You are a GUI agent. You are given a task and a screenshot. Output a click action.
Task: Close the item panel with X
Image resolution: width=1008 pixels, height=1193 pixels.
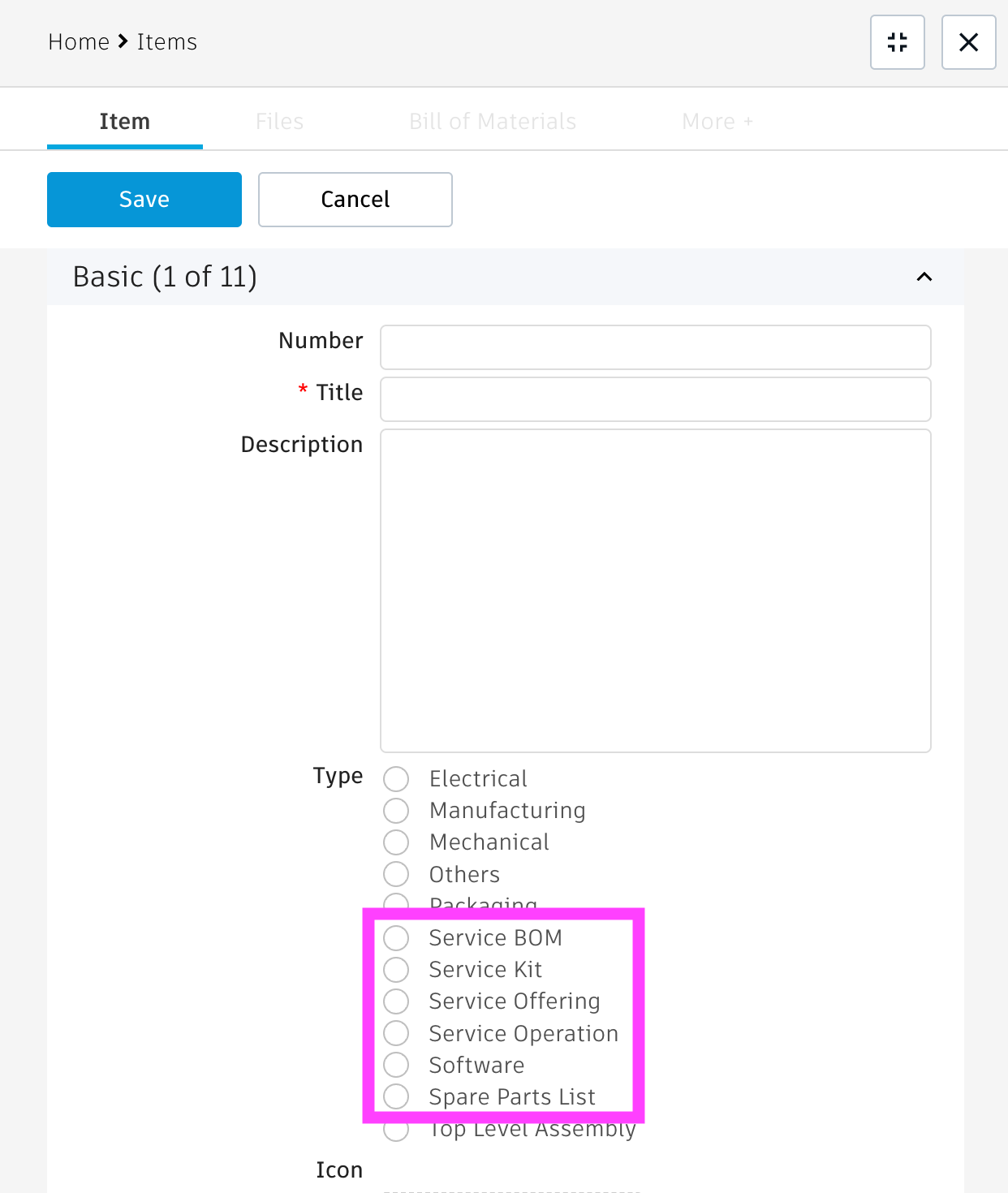pyautogui.click(x=968, y=42)
